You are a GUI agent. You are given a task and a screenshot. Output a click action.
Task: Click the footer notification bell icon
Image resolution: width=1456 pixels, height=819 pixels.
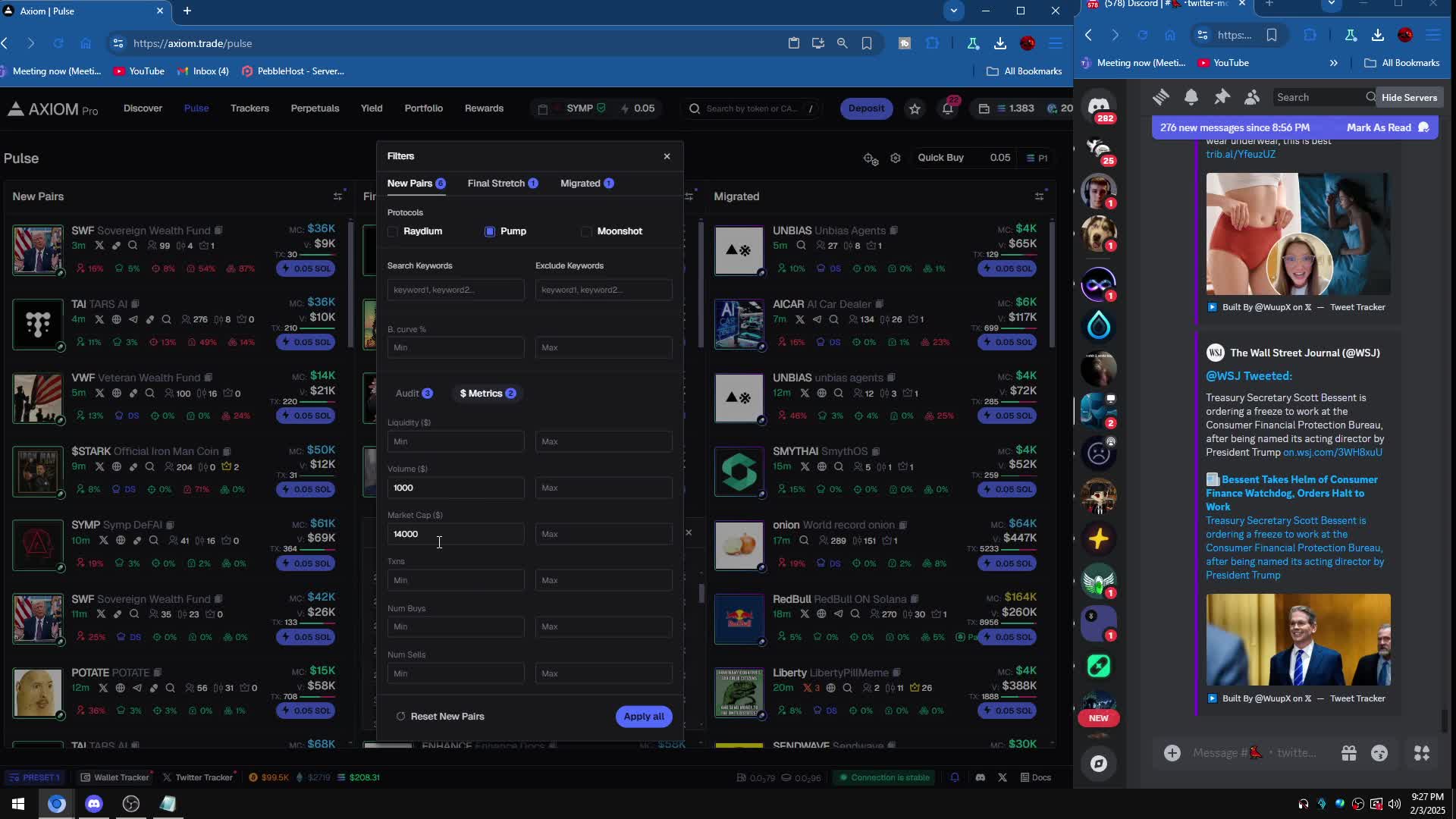pos(955,777)
